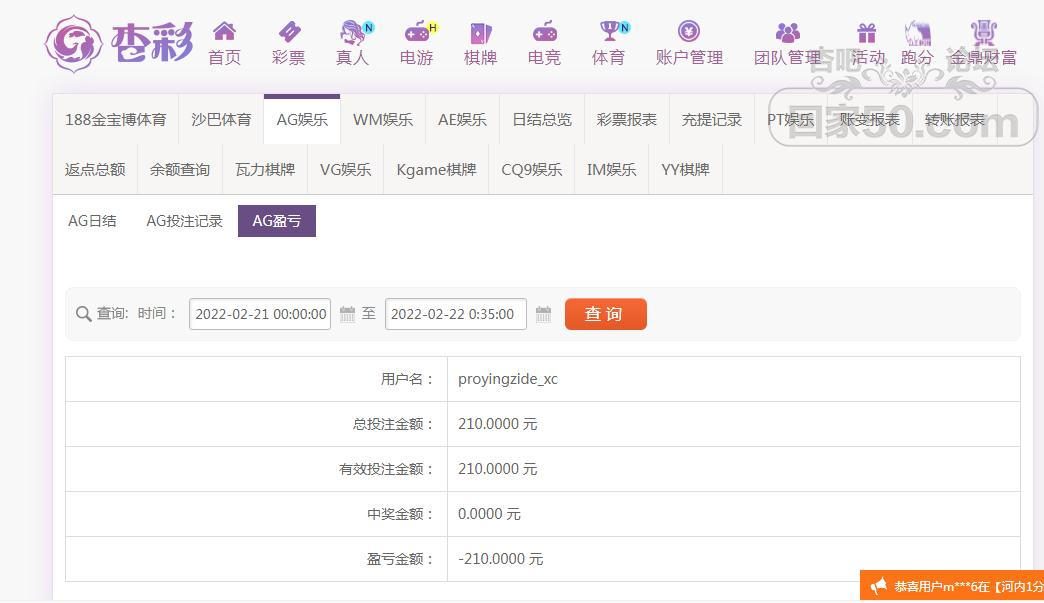The width and height of the screenshot is (1044, 603).
Task: Open CQ9娱乐 tab
Action: (531, 170)
